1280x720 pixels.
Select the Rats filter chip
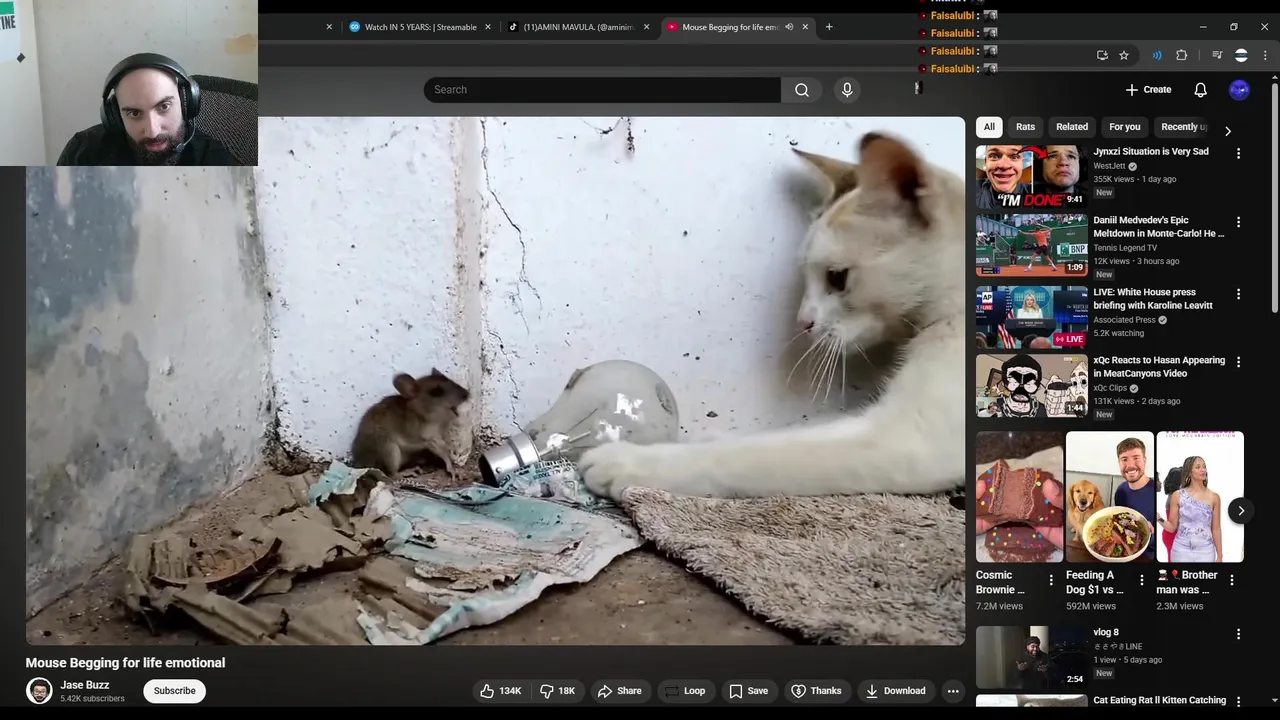point(1025,127)
